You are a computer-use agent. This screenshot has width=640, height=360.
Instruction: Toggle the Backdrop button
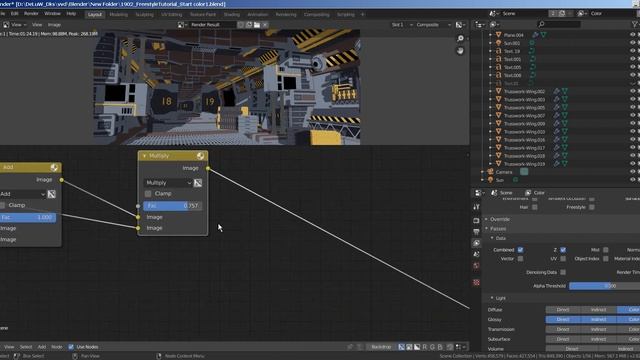[x=381, y=347]
